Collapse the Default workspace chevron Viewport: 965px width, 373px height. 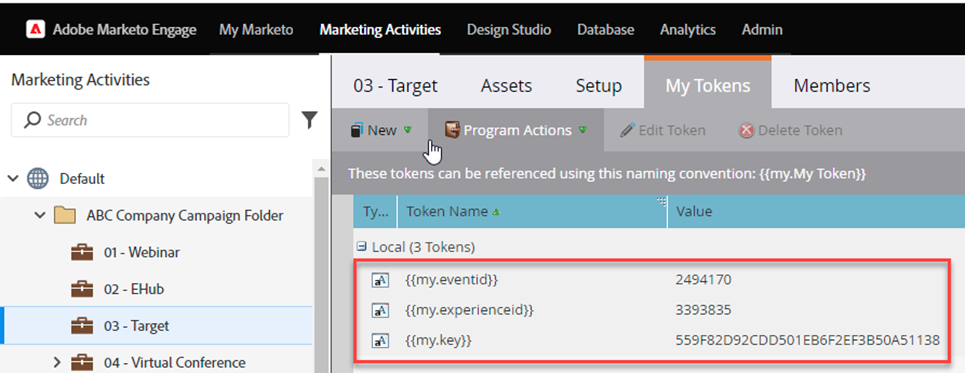tap(13, 178)
